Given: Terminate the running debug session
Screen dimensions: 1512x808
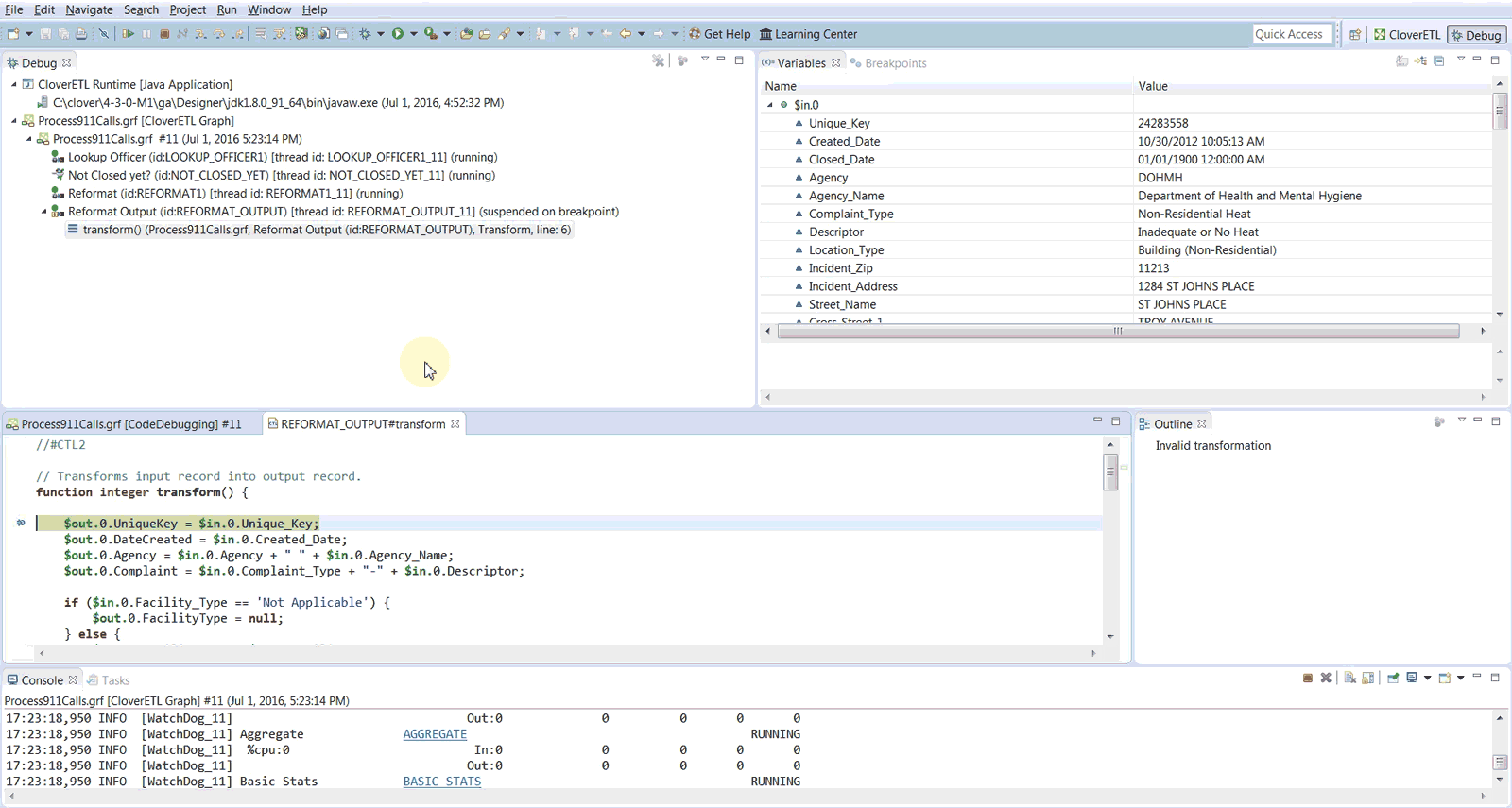Looking at the screenshot, I should pyautogui.click(x=164, y=34).
